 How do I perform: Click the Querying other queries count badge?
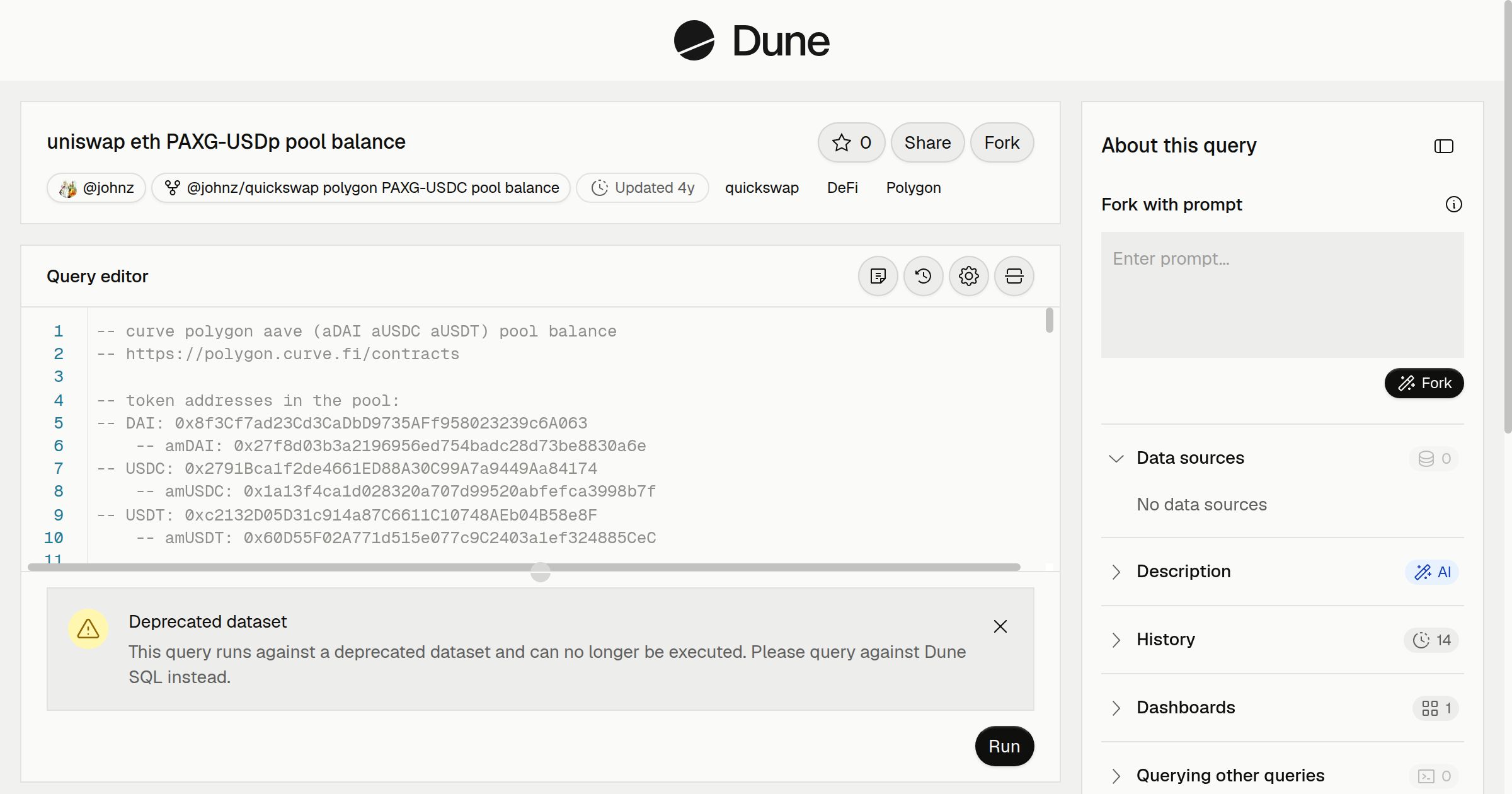[1434, 776]
